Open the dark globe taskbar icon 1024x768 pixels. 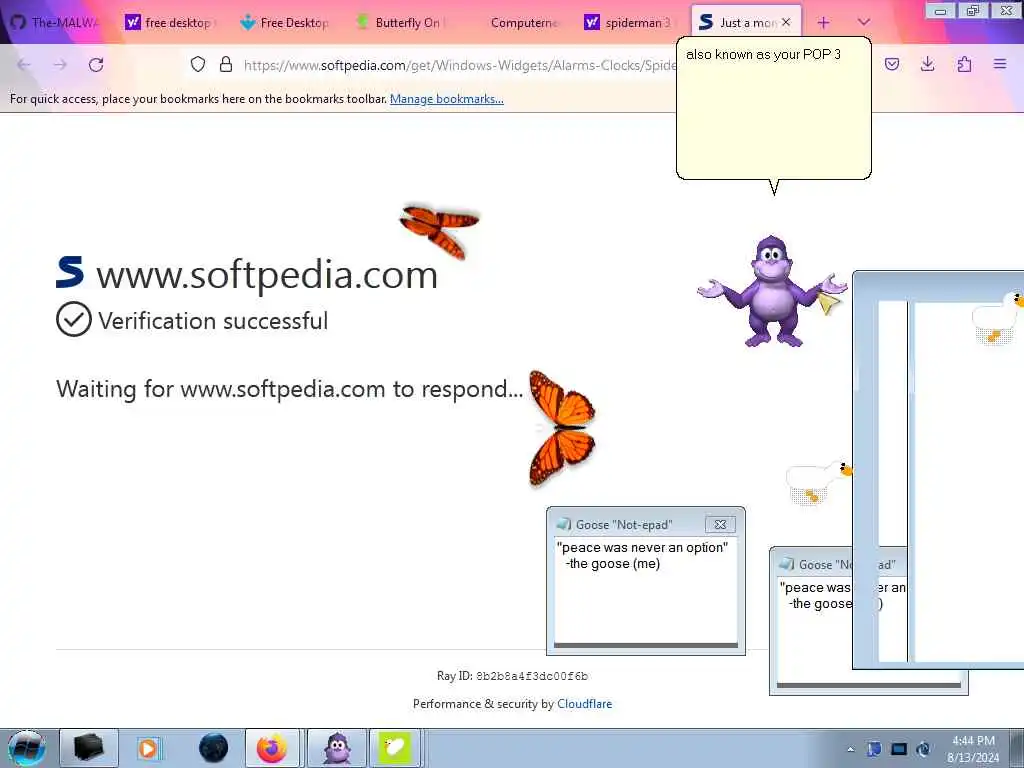click(214, 748)
